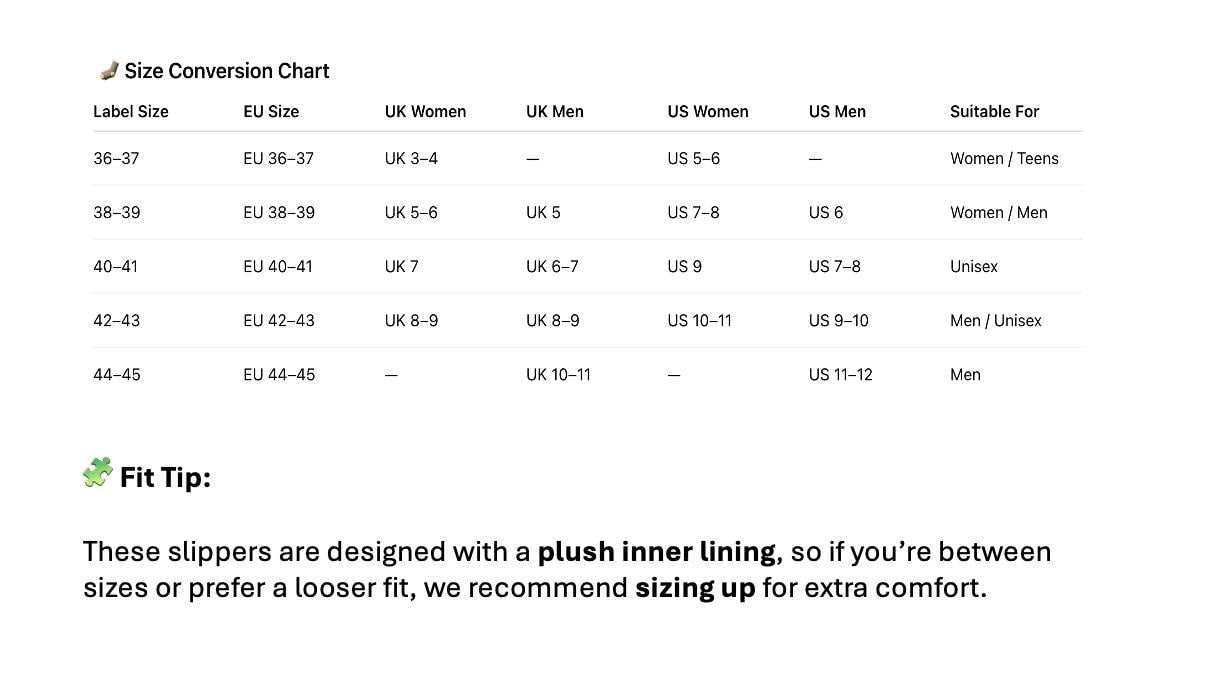Click the Women / Teens cell
Viewport: 1206px width, 698px height.
coord(1004,159)
